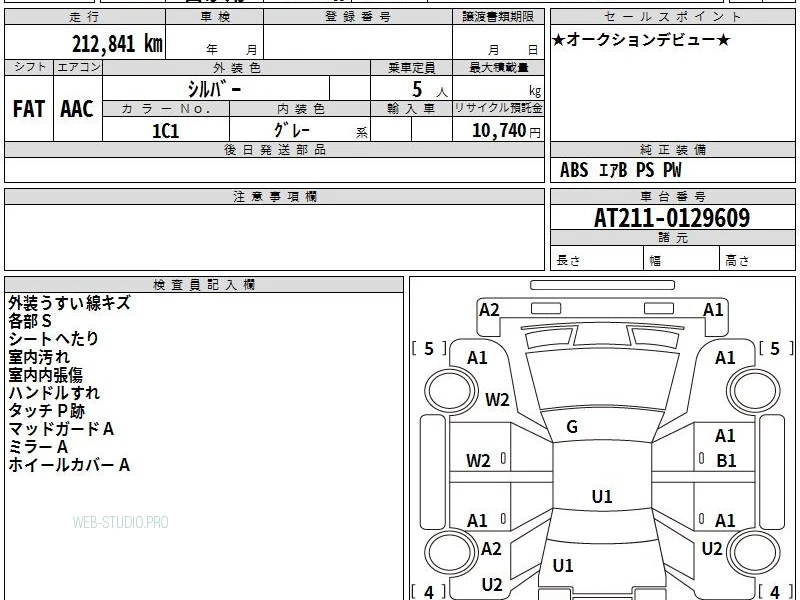The image size is (800, 600).
Task: Select the note 外装うすい線キズ
Action: [x=69, y=303]
